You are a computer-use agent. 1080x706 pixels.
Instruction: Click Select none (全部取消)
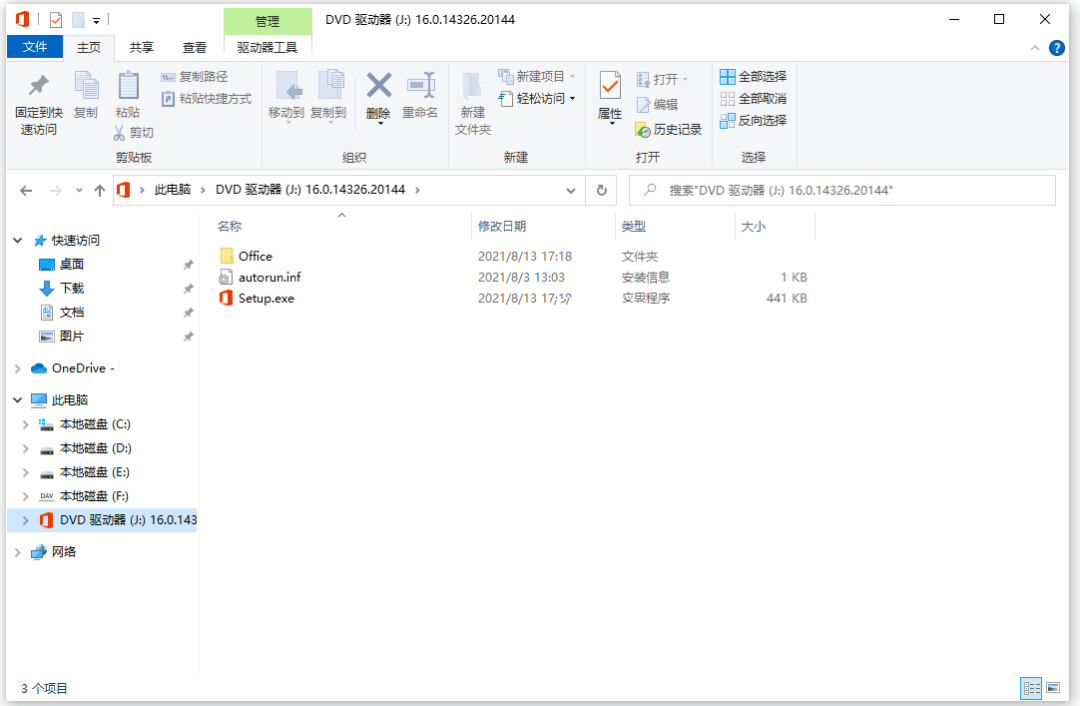753,98
